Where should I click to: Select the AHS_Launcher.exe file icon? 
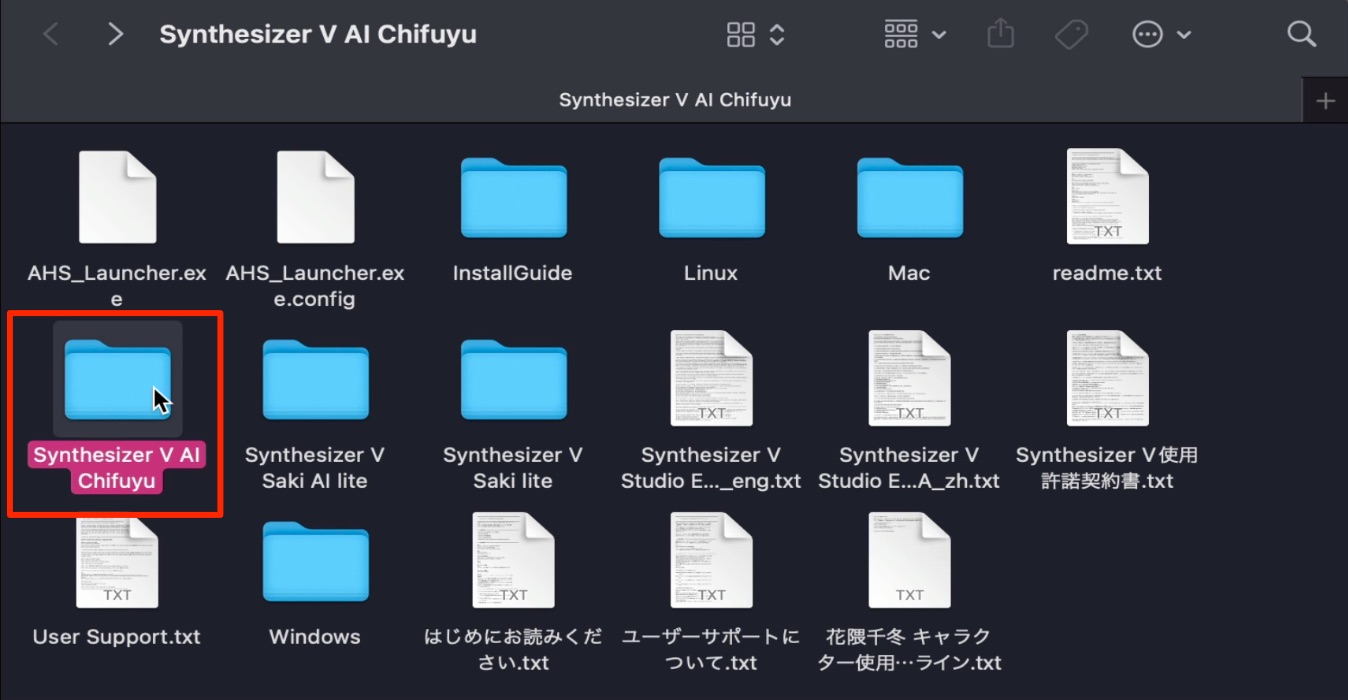pos(117,197)
